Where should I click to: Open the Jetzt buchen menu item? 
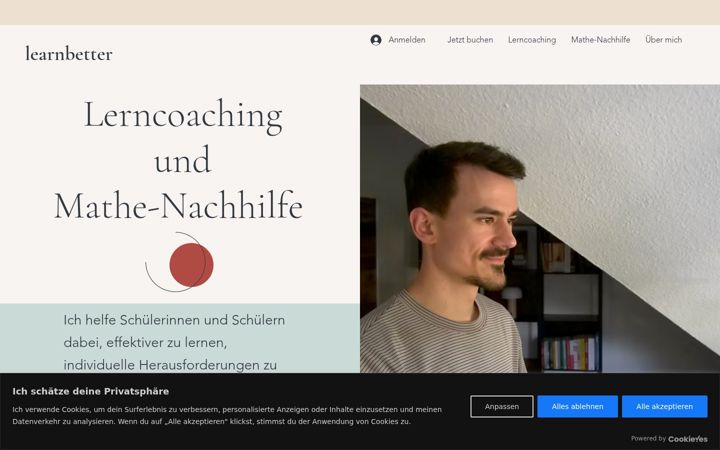470,40
